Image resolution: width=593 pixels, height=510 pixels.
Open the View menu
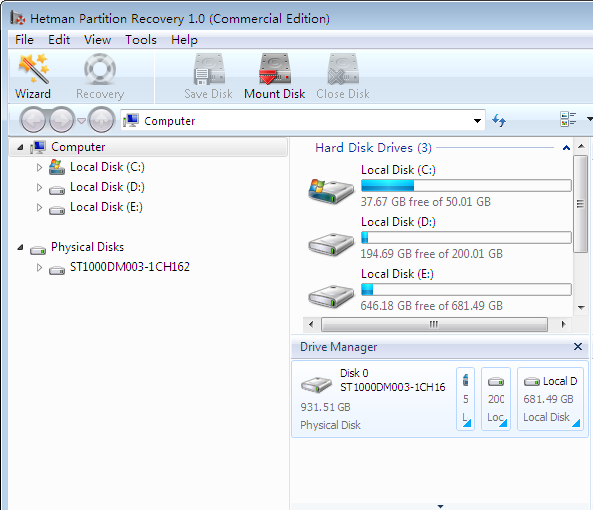pyautogui.click(x=98, y=40)
